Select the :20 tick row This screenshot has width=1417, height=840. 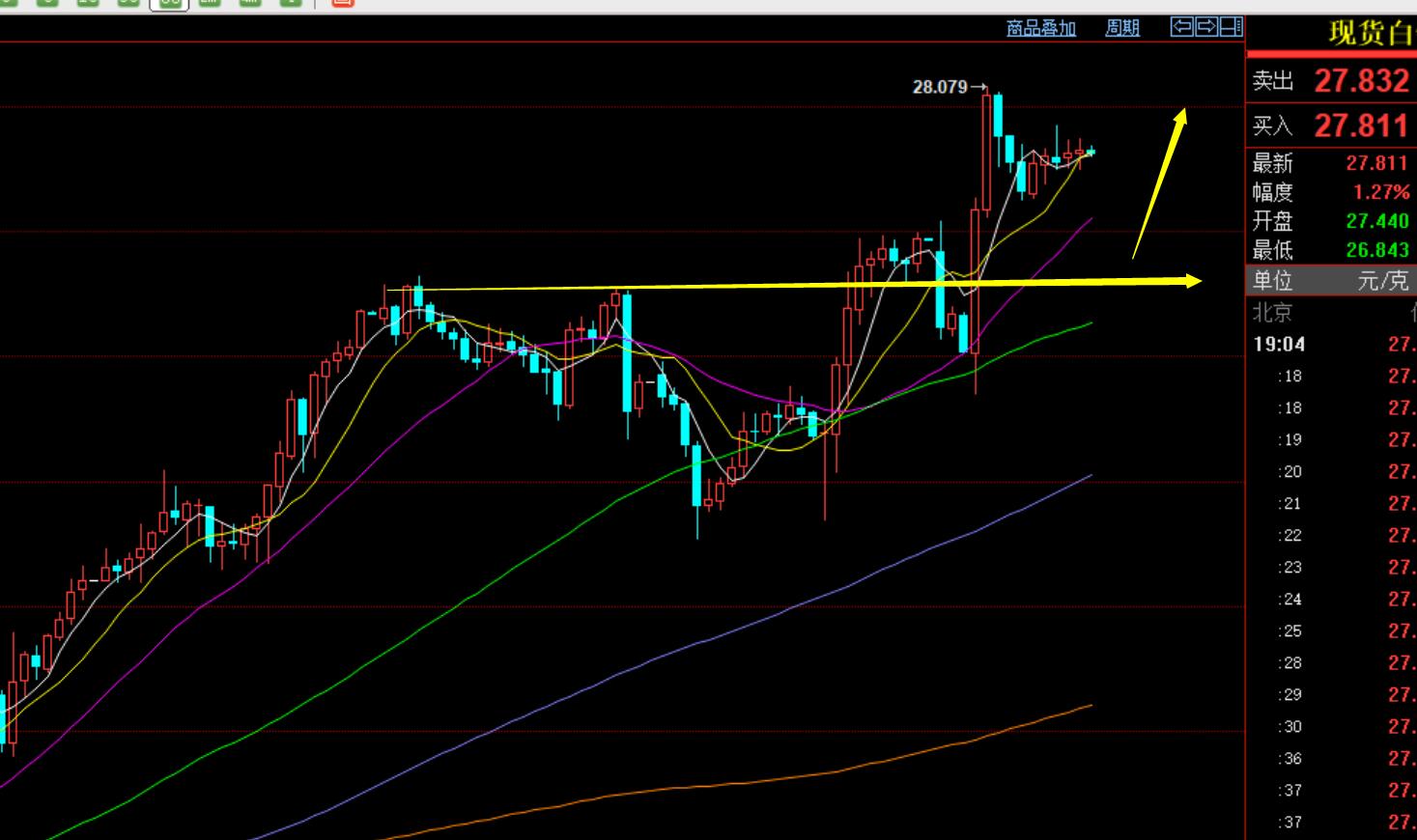pos(1332,471)
